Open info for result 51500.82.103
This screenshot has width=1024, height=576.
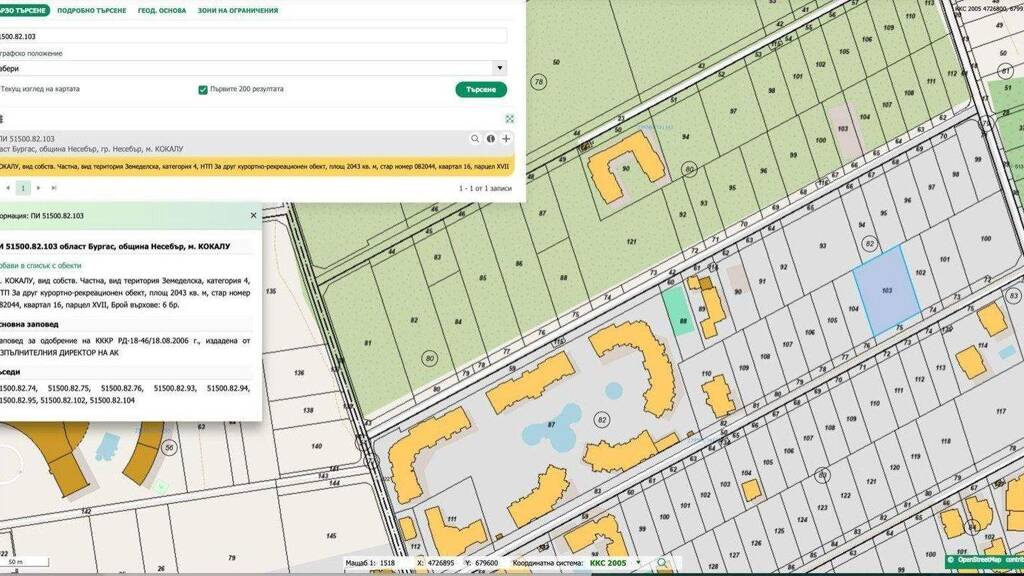pyautogui.click(x=491, y=139)
